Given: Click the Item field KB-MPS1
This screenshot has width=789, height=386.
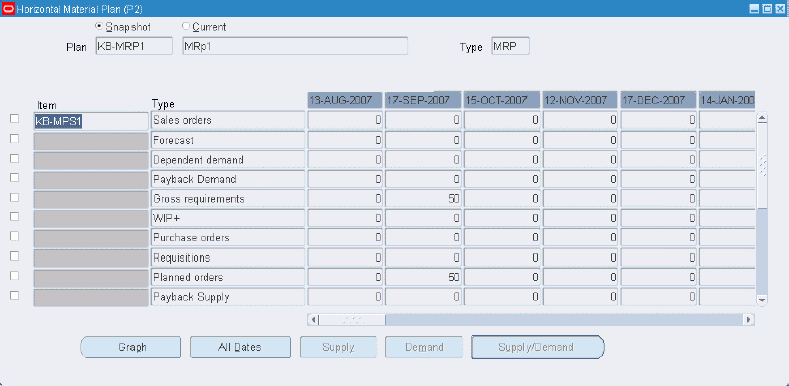Looking at the screenshot, I should (x=91, y=121).
